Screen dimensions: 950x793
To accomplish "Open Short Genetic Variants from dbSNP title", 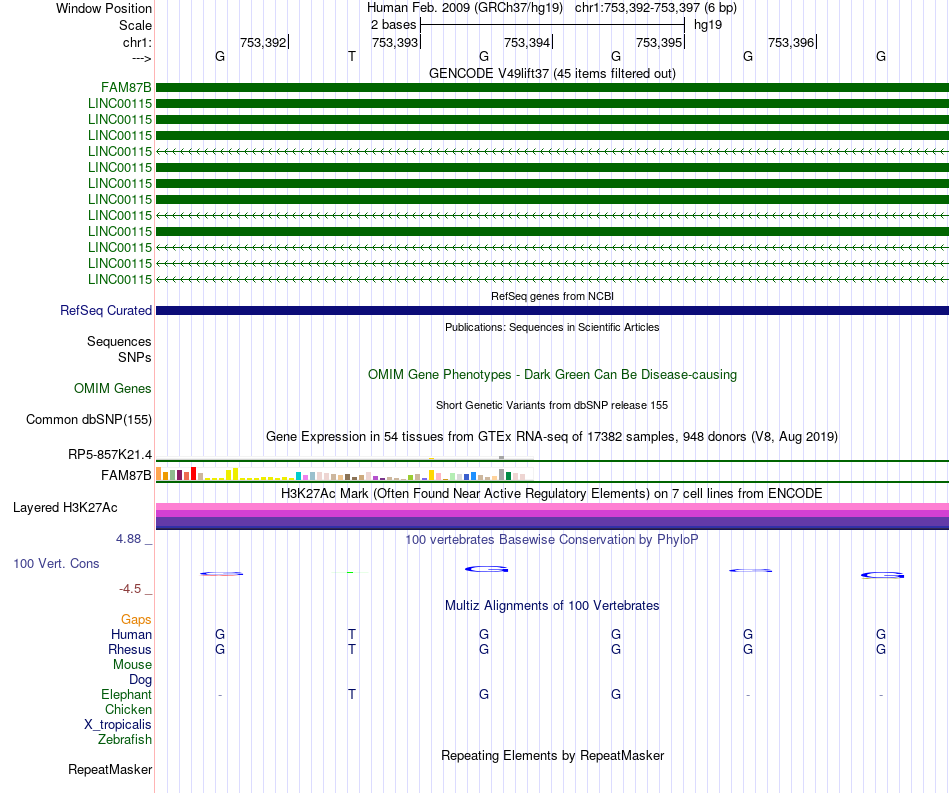I will tap(552, 405).
